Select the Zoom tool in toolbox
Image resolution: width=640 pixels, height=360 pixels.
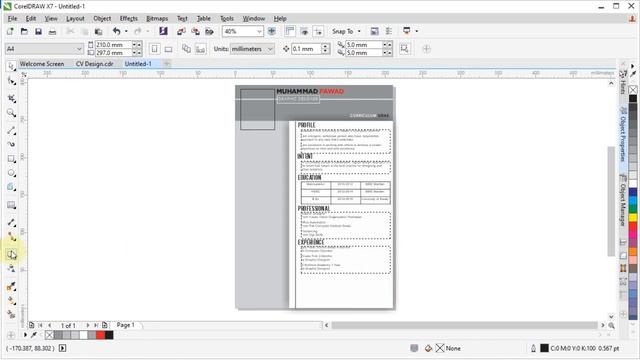11,113
